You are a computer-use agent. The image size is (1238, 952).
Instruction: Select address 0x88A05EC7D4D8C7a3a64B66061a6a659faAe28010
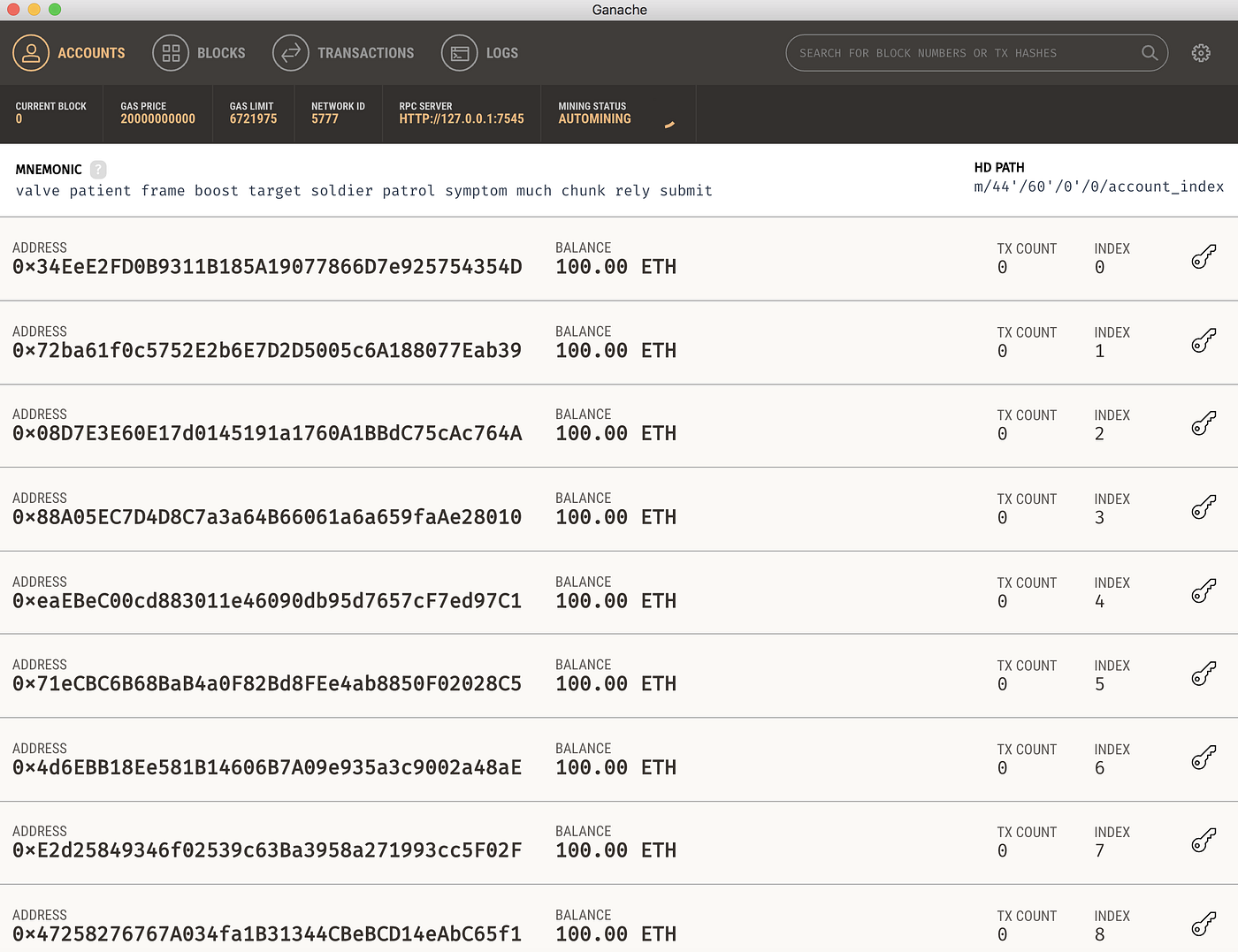point(267,517)
